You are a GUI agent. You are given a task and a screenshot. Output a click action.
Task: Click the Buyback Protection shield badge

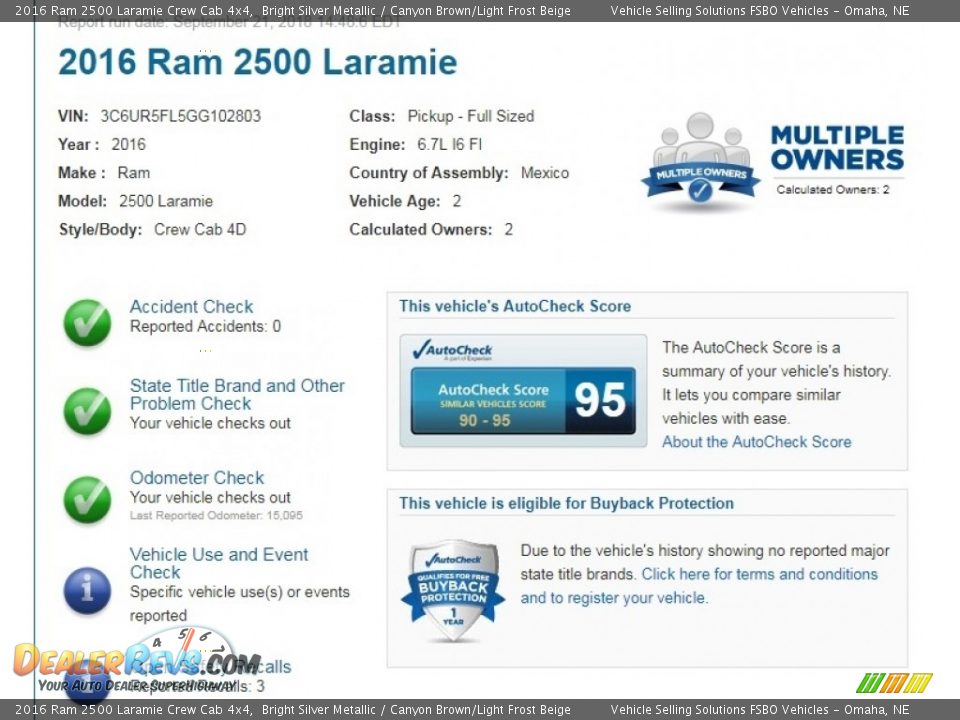pos(453,590)
